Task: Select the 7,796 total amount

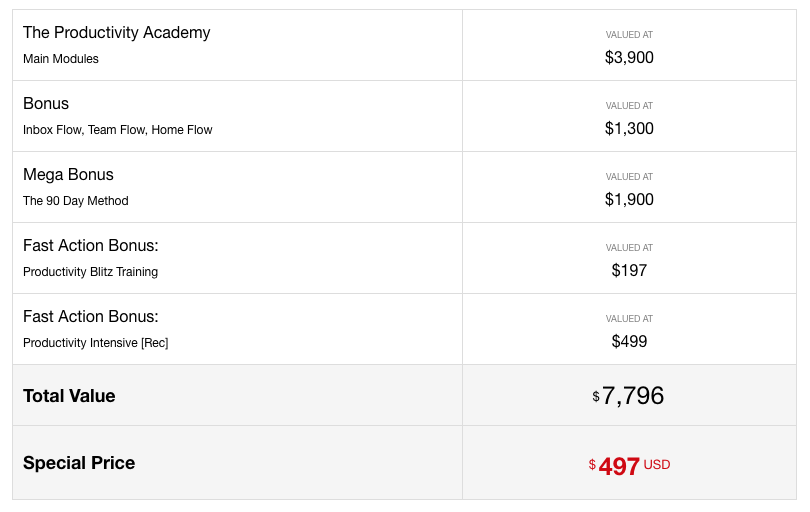Action: (x=633, y=396)
